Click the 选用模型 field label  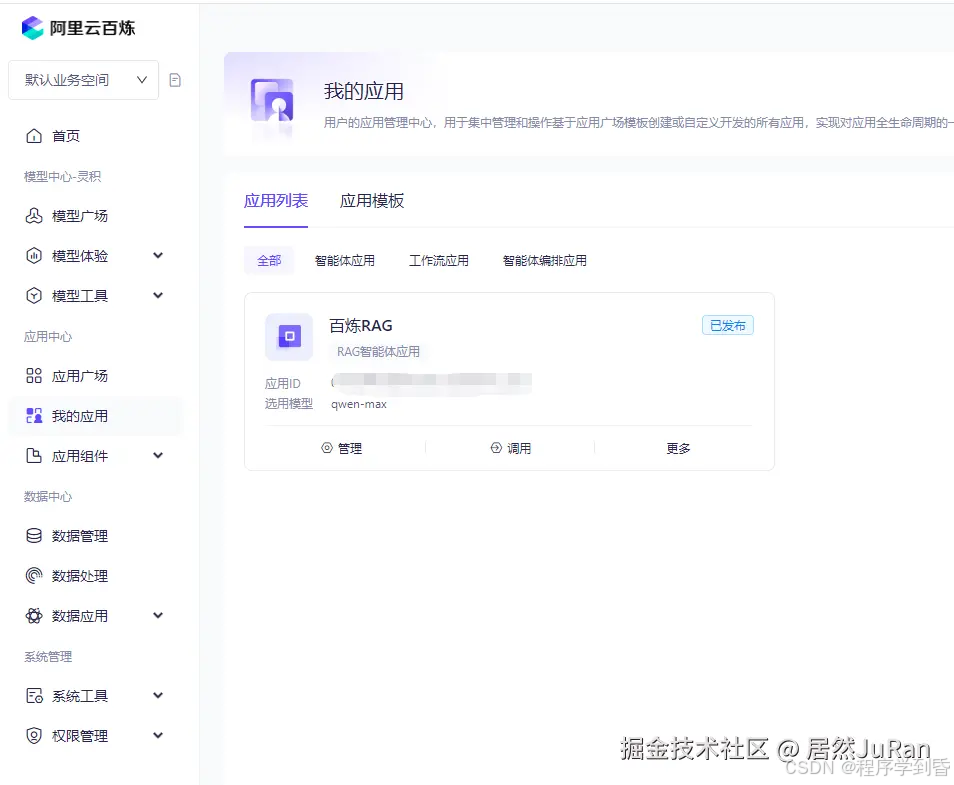pyautogui.click(x=289, y=403)
